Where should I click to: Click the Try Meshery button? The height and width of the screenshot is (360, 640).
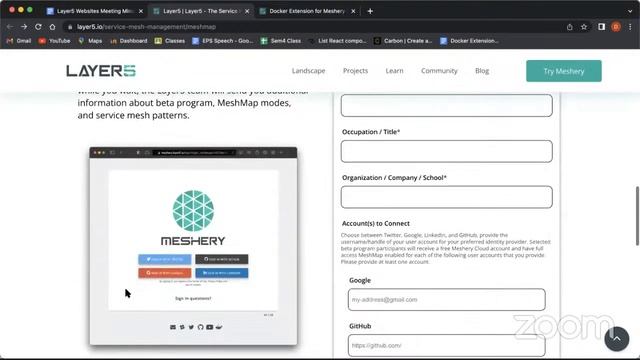(564, 71)
